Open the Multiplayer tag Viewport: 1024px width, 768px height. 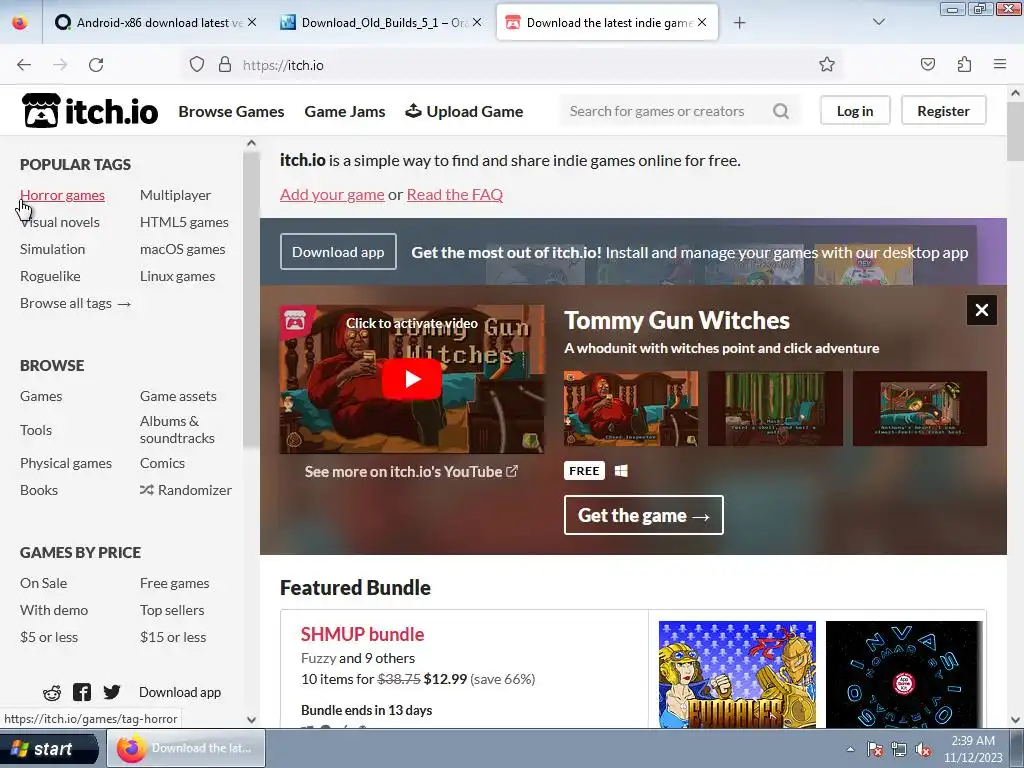[175, 195]
